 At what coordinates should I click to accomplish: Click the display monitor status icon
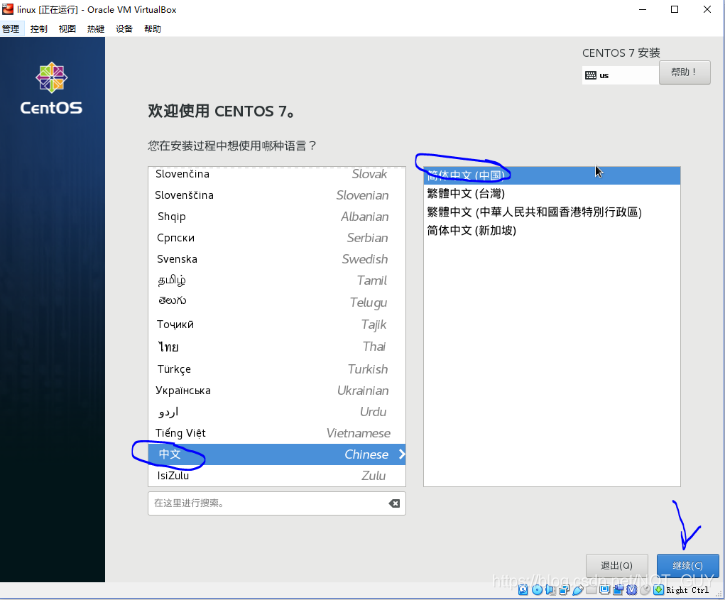(x=604, y=589)
